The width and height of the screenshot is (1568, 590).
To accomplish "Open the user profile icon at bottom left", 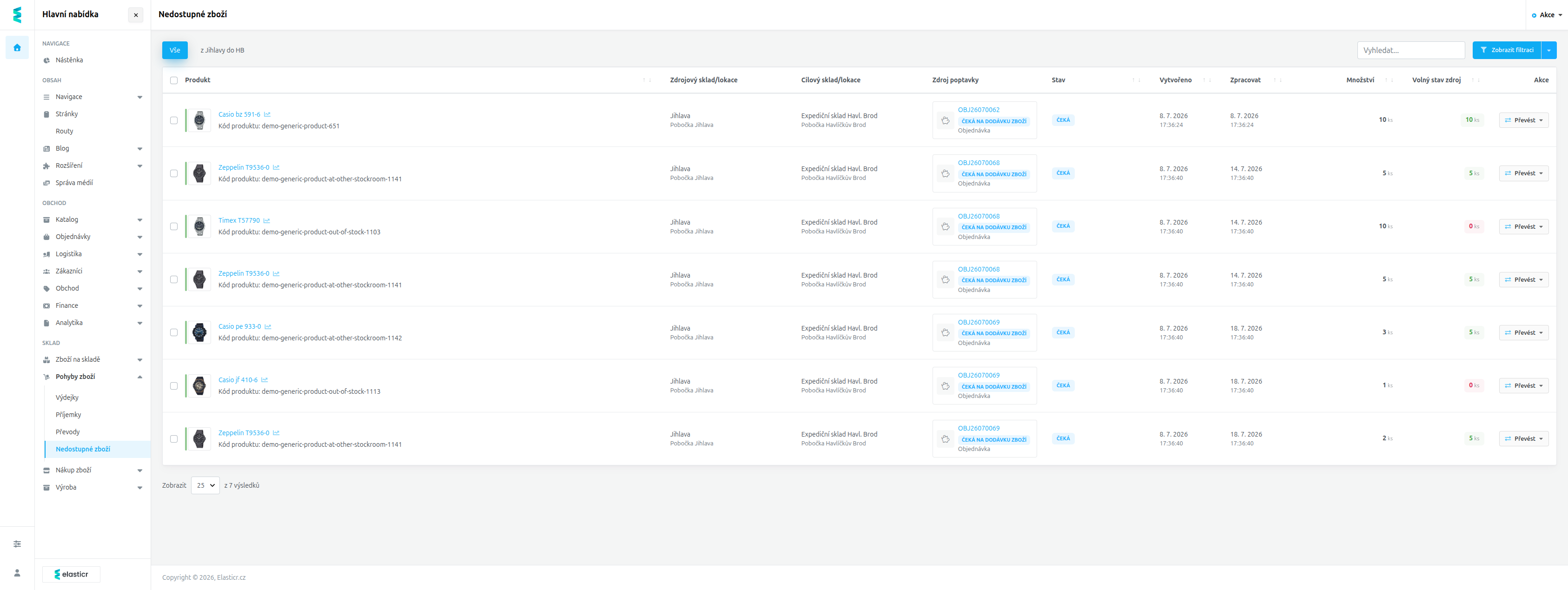I will click(x=17, y=573).
